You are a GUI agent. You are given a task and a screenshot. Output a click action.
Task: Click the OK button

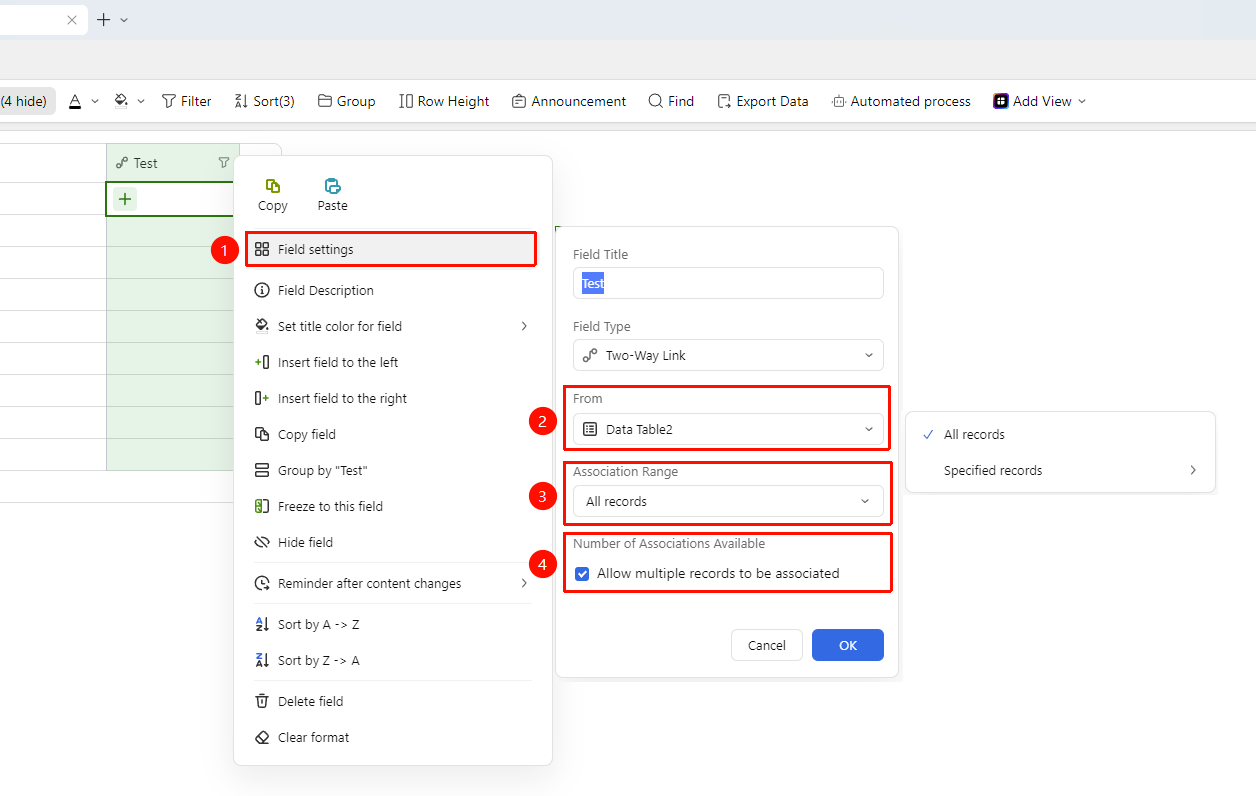tap(848, 645)
